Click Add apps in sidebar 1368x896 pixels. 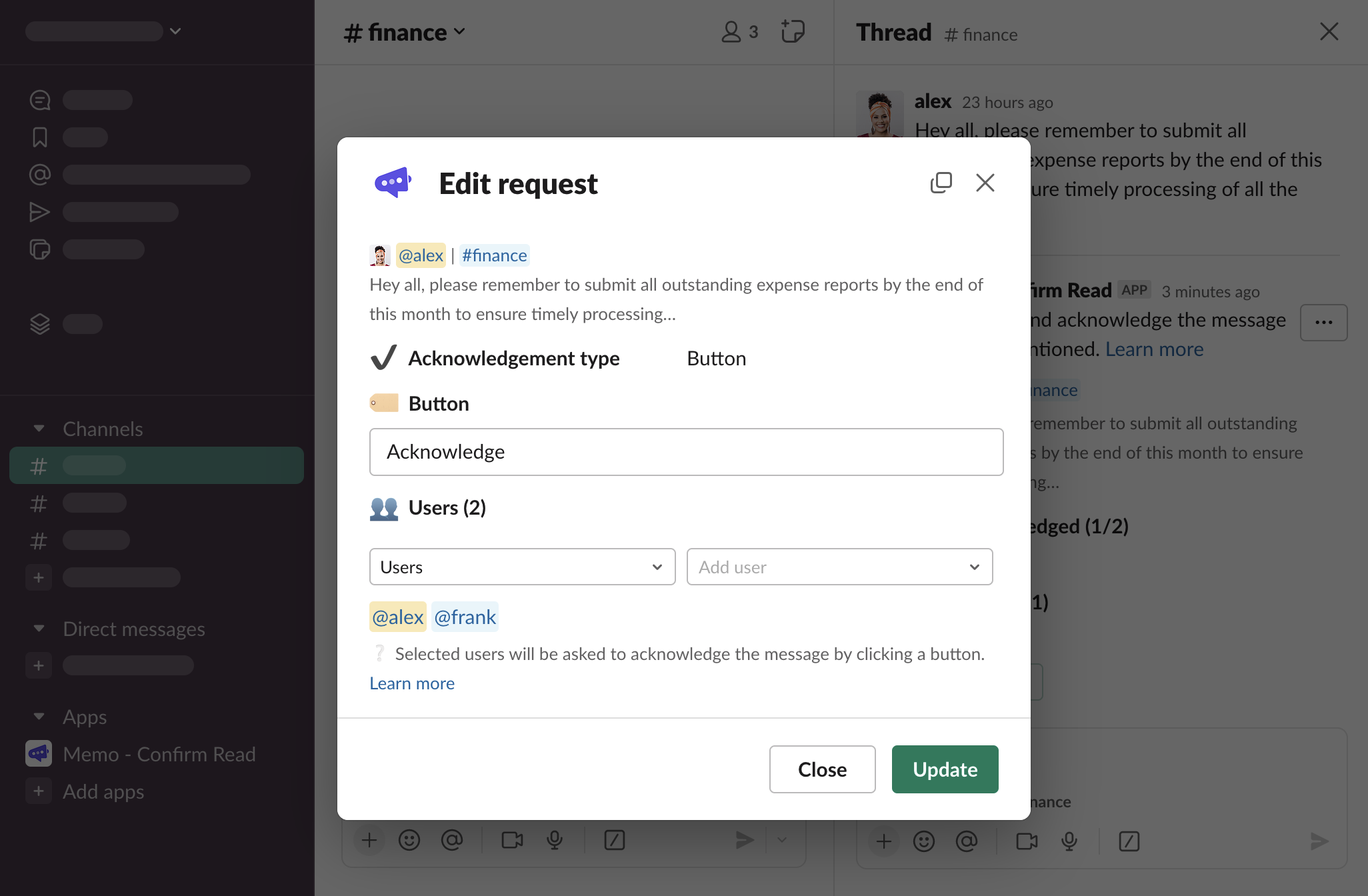[103, 791]
